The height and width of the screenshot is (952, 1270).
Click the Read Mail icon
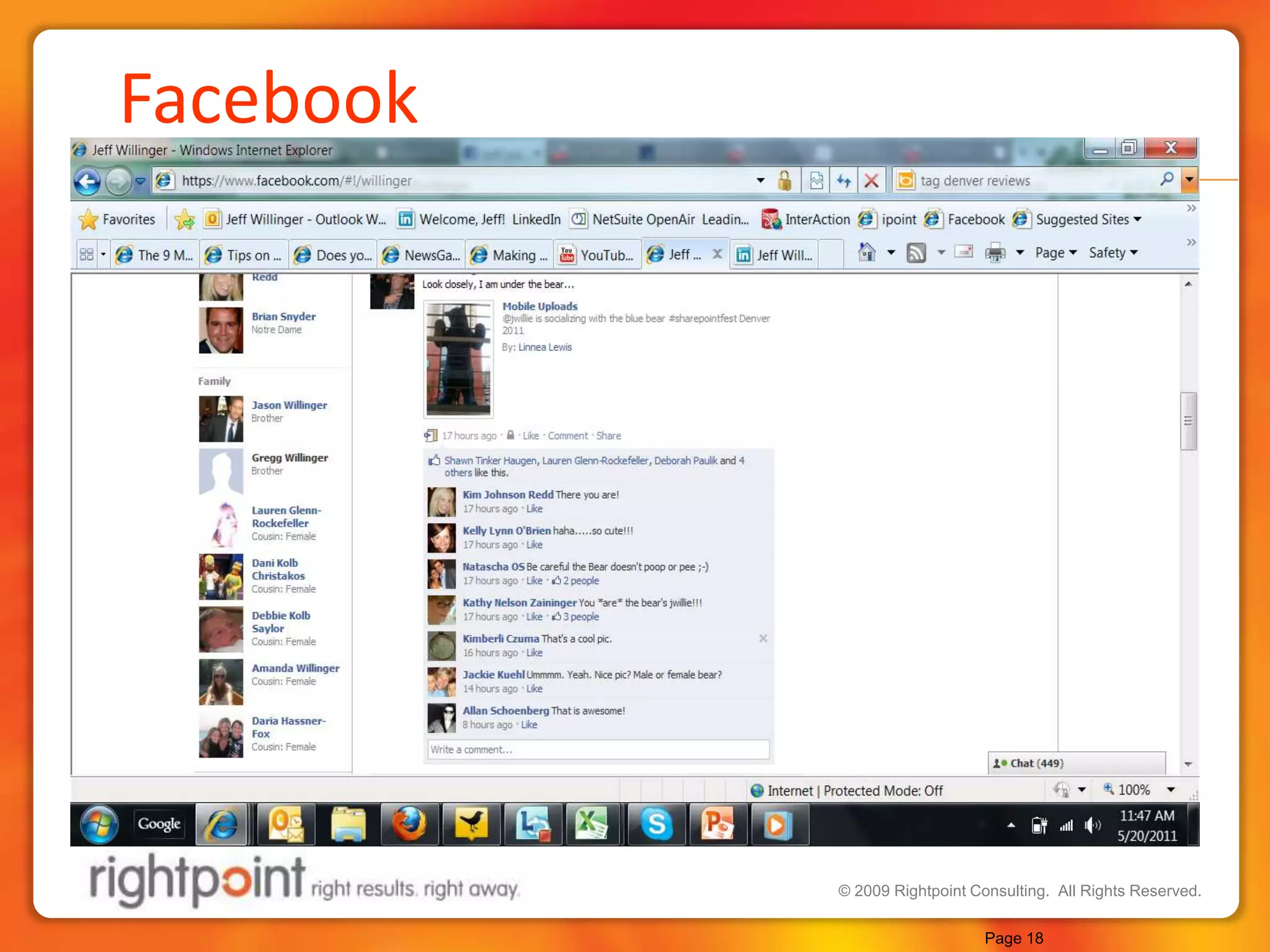(964, 252)
